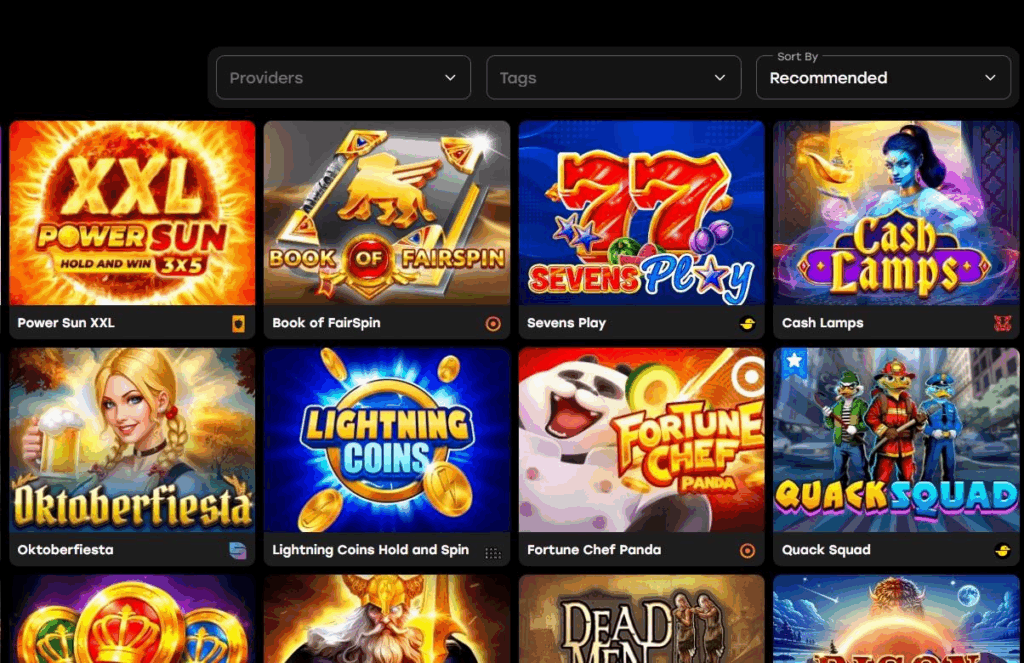Click the red provider emblem on Cash Lamps
Screen dimensions: 1024x663
(1003, 323)
